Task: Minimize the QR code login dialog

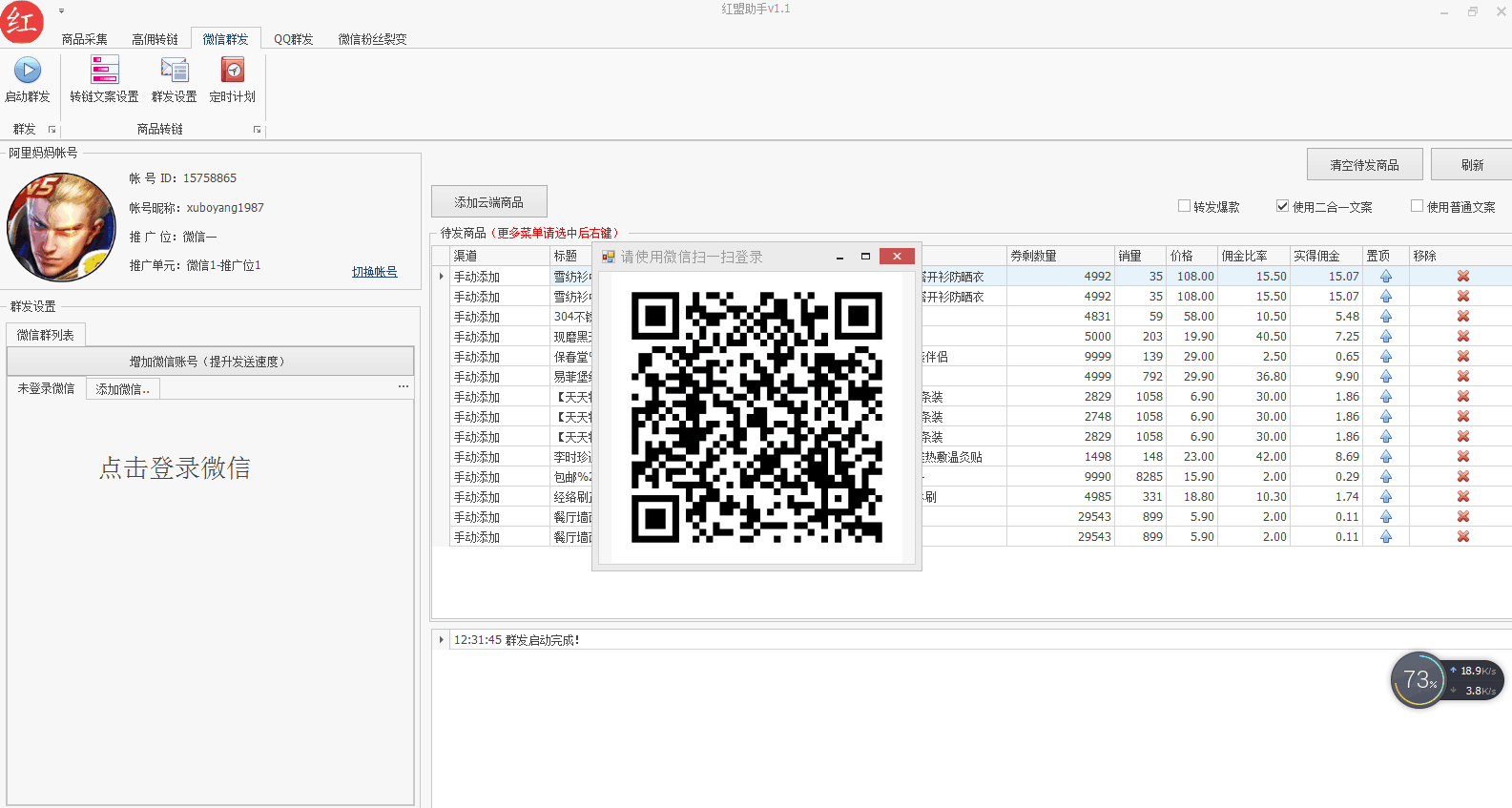Action: coord(839,257)
